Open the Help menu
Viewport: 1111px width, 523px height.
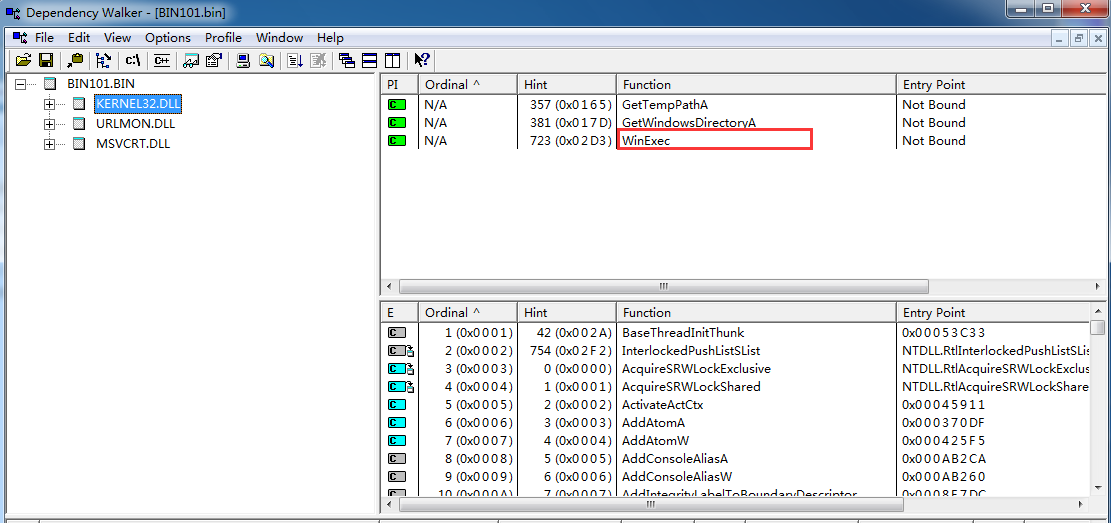click(x=330, y=38)
